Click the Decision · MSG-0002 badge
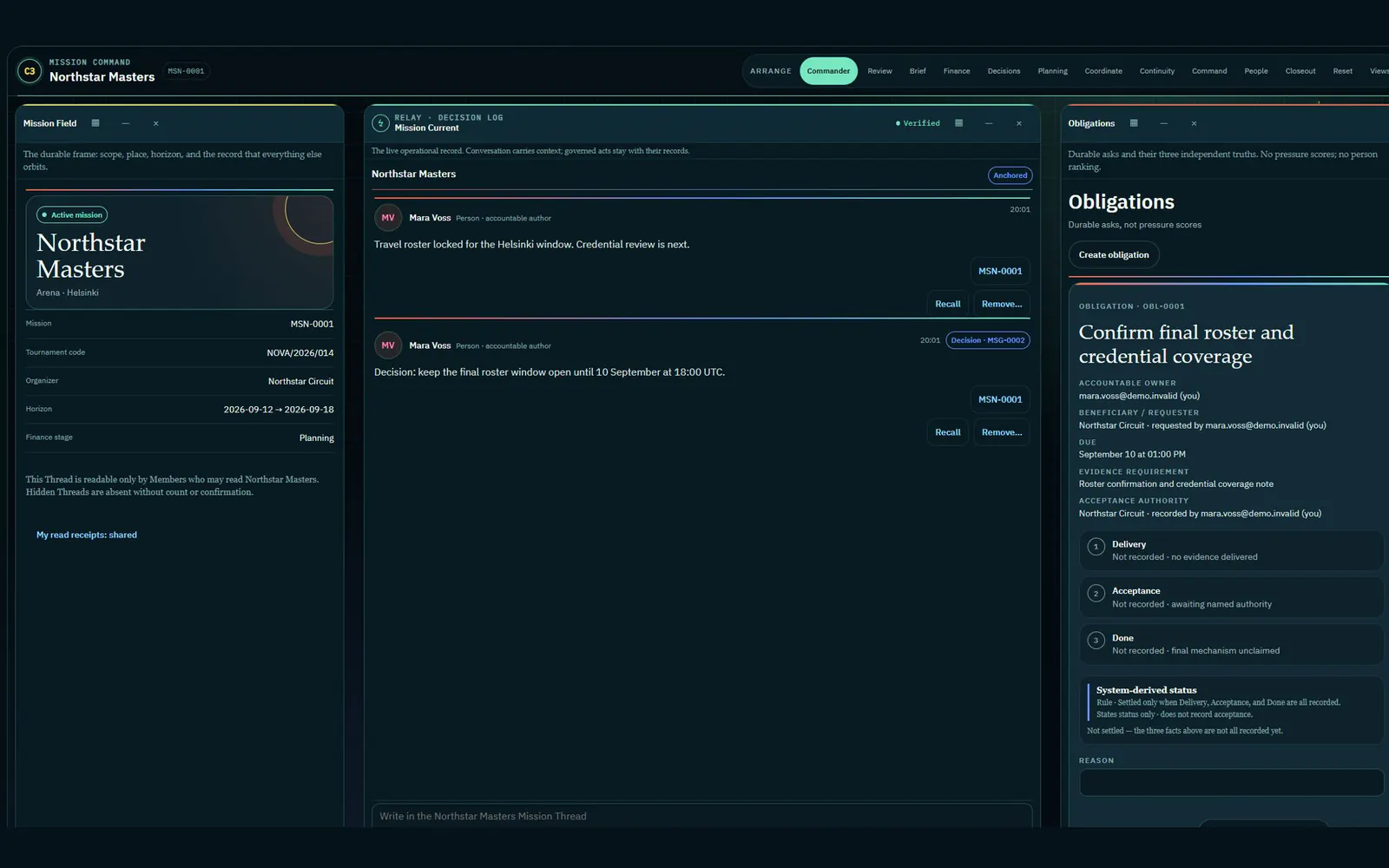This screenshot has width=1389, height=868. click(988, 340)
